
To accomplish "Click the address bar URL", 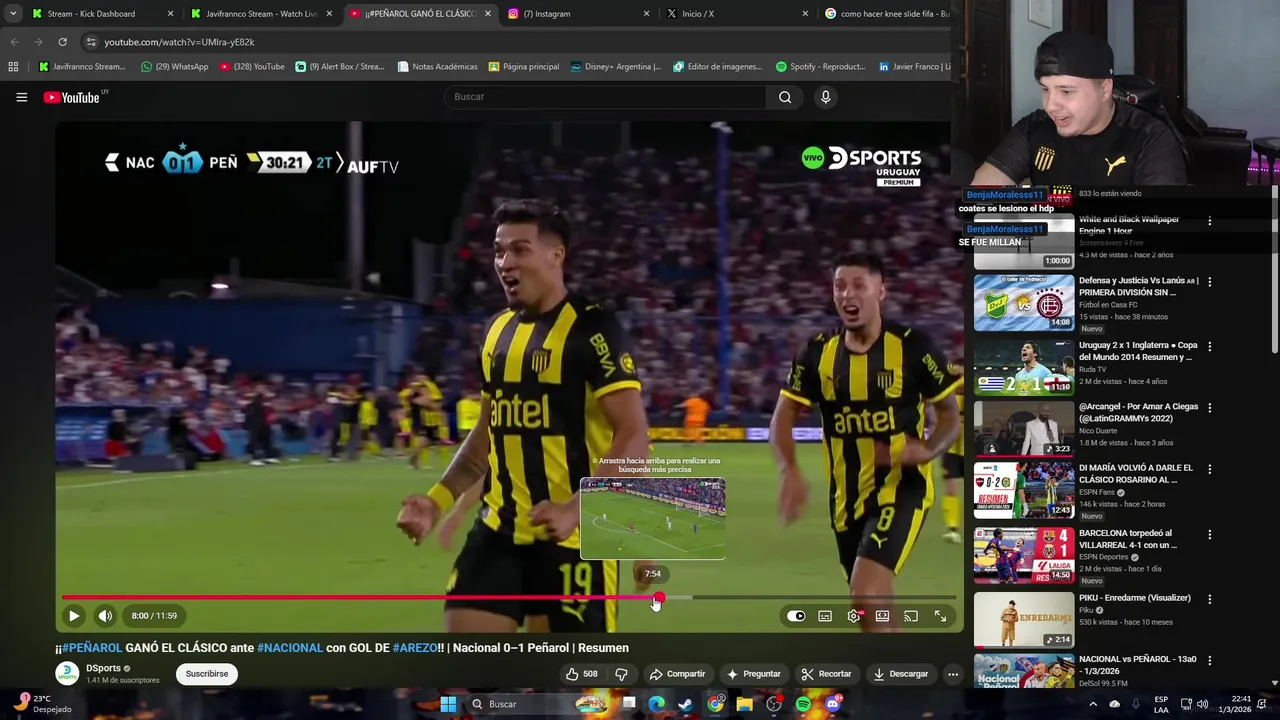I will tap(179, 42).
